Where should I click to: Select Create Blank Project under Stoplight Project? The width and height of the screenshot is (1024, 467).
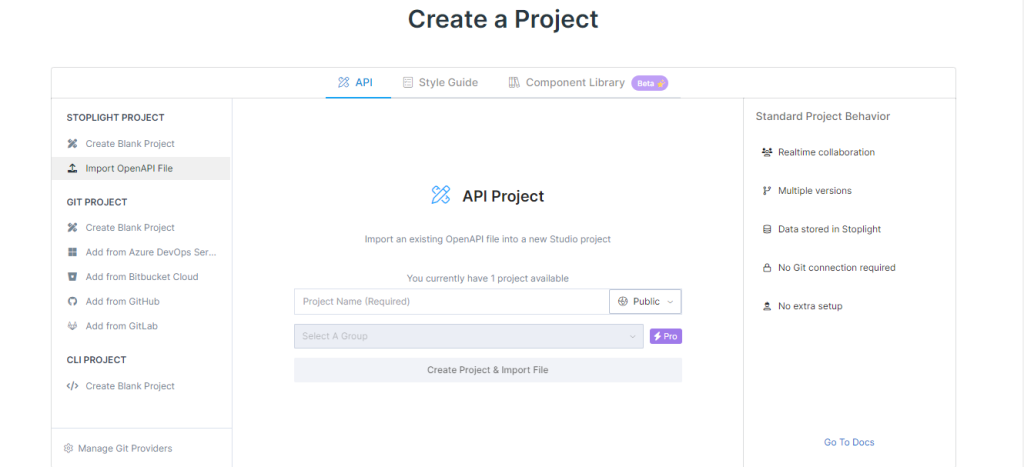point(140,144)
